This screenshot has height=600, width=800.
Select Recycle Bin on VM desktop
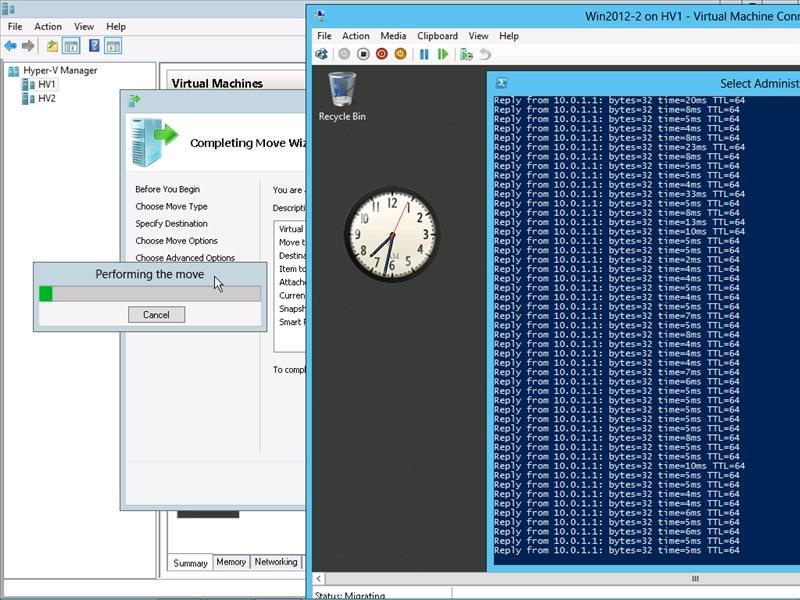(x=342, y=96)
